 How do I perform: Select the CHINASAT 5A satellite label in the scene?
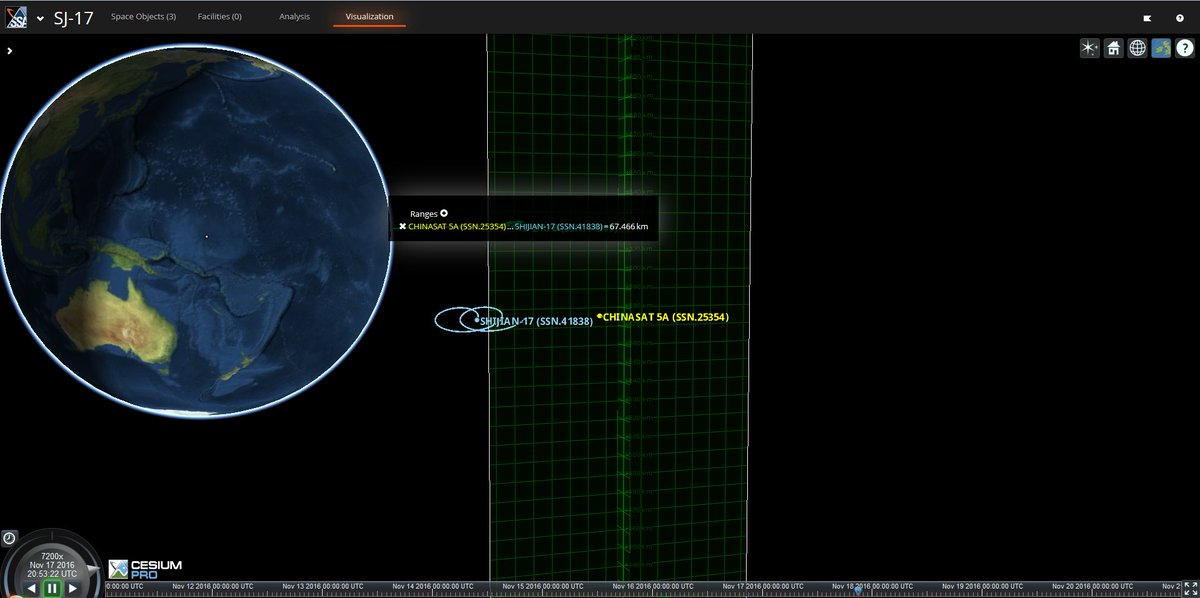coord(665,317)
